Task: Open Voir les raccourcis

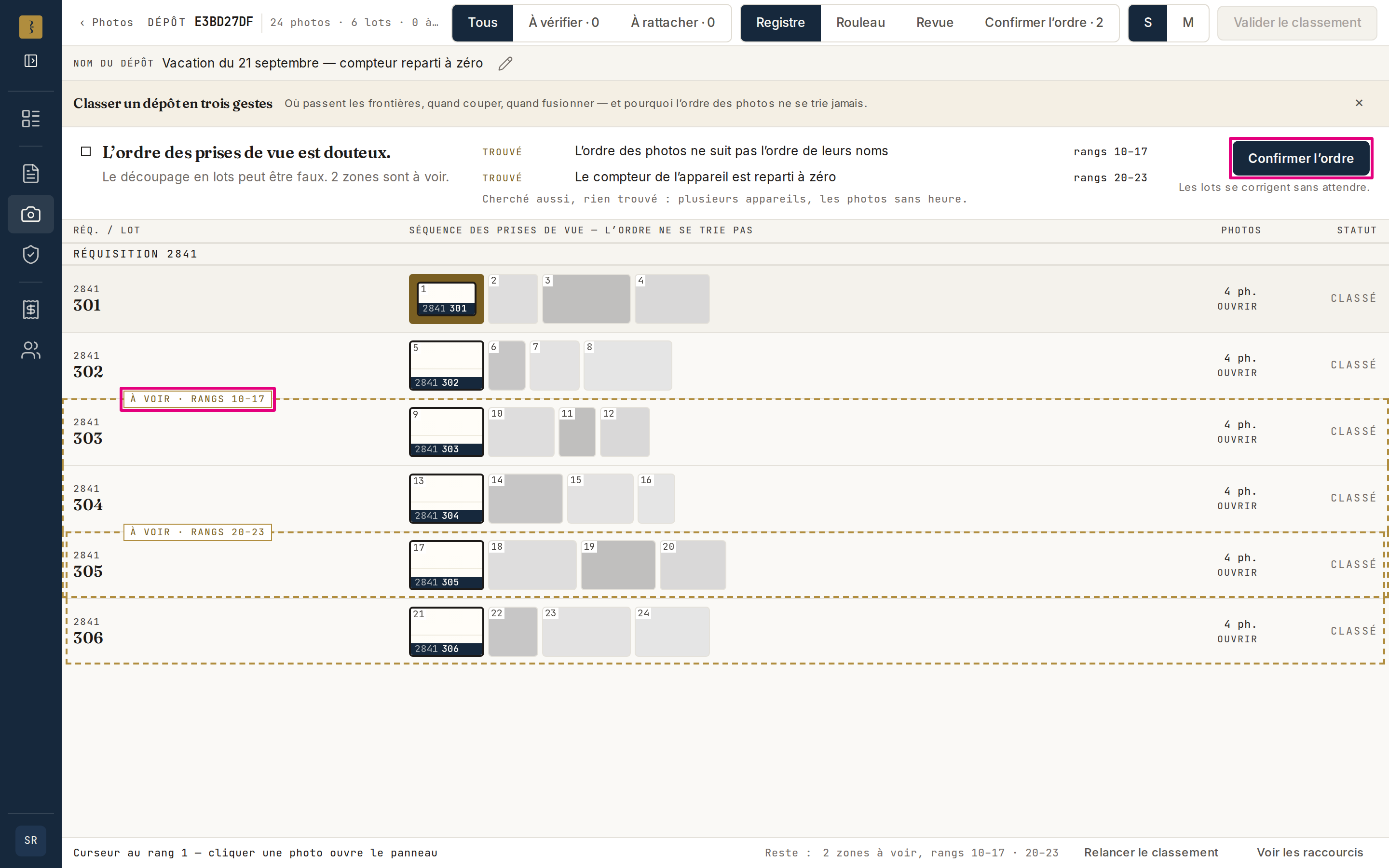Action: point(1310,853)
